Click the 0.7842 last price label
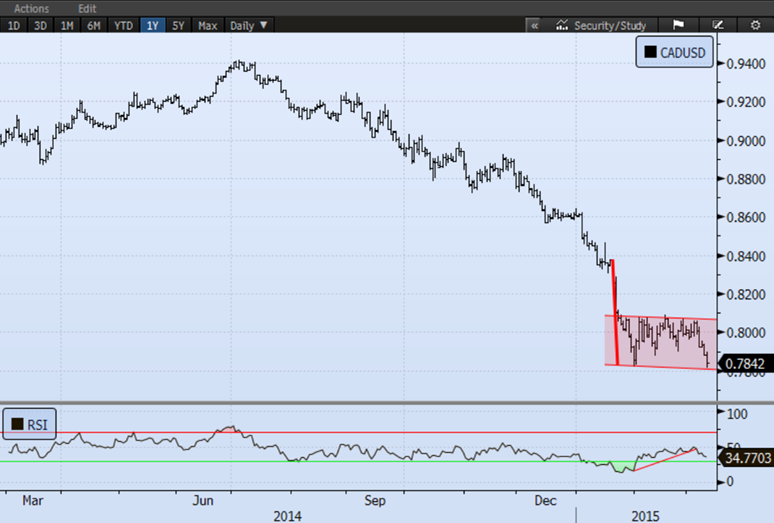774x523 pixels. [744, 363]
